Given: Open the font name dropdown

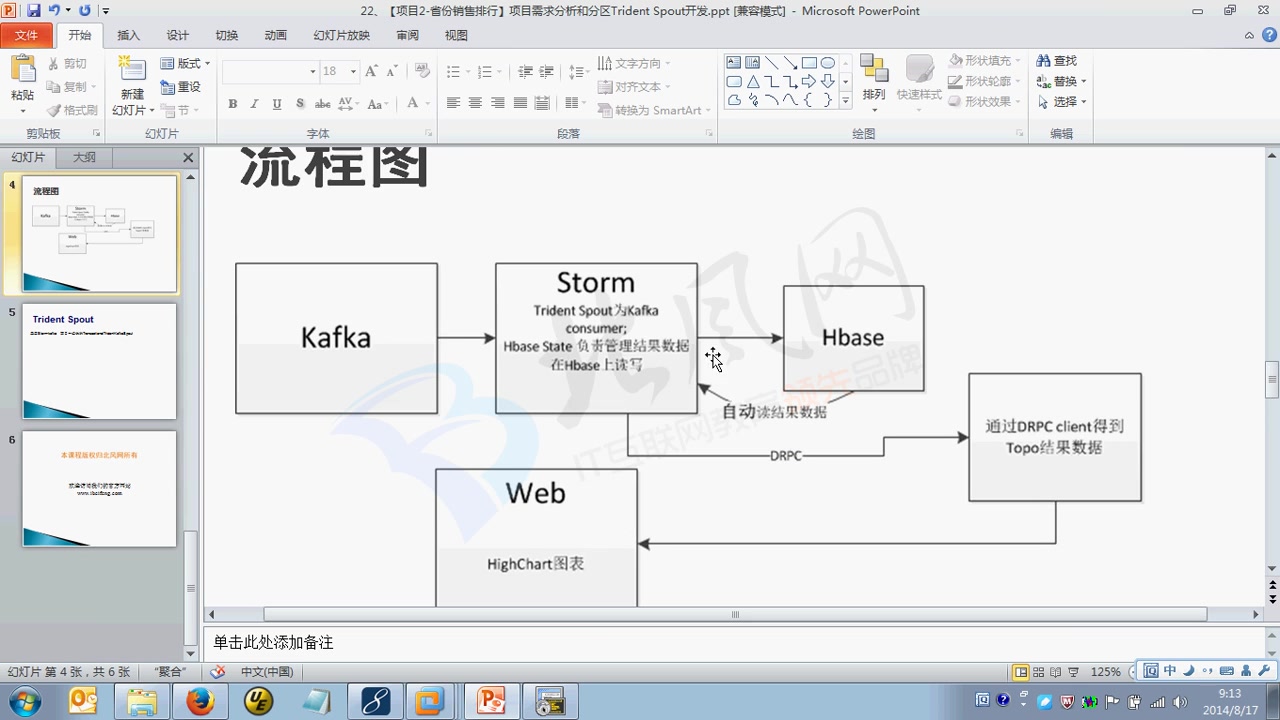Looking at the screenshot, I should tap(313, 72).
